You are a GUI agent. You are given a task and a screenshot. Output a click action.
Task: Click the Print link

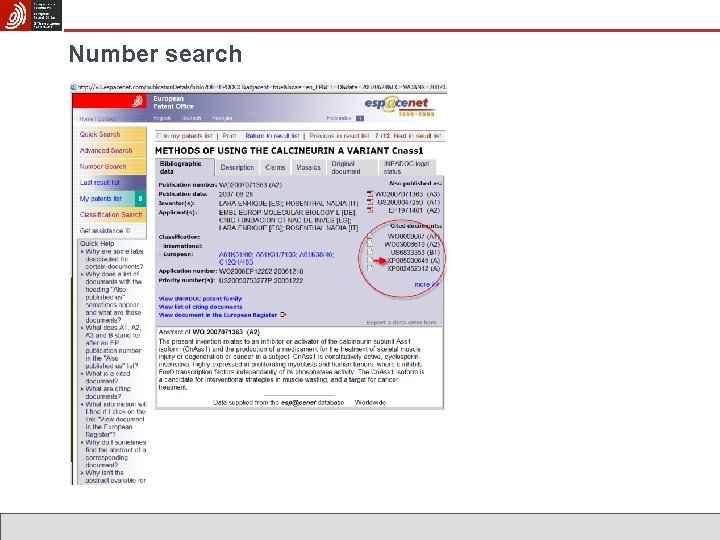tap(229, 136)
